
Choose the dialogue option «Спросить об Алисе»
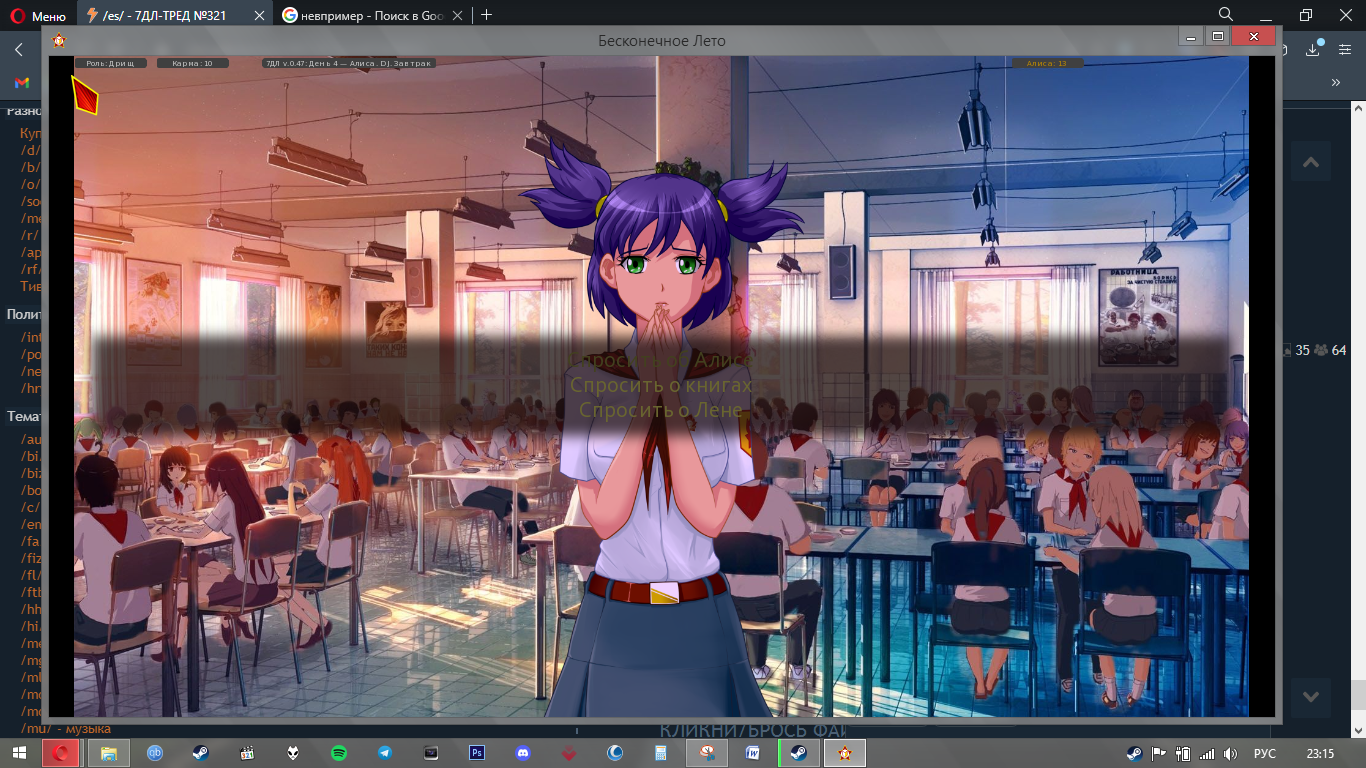(x=663, y=360)
